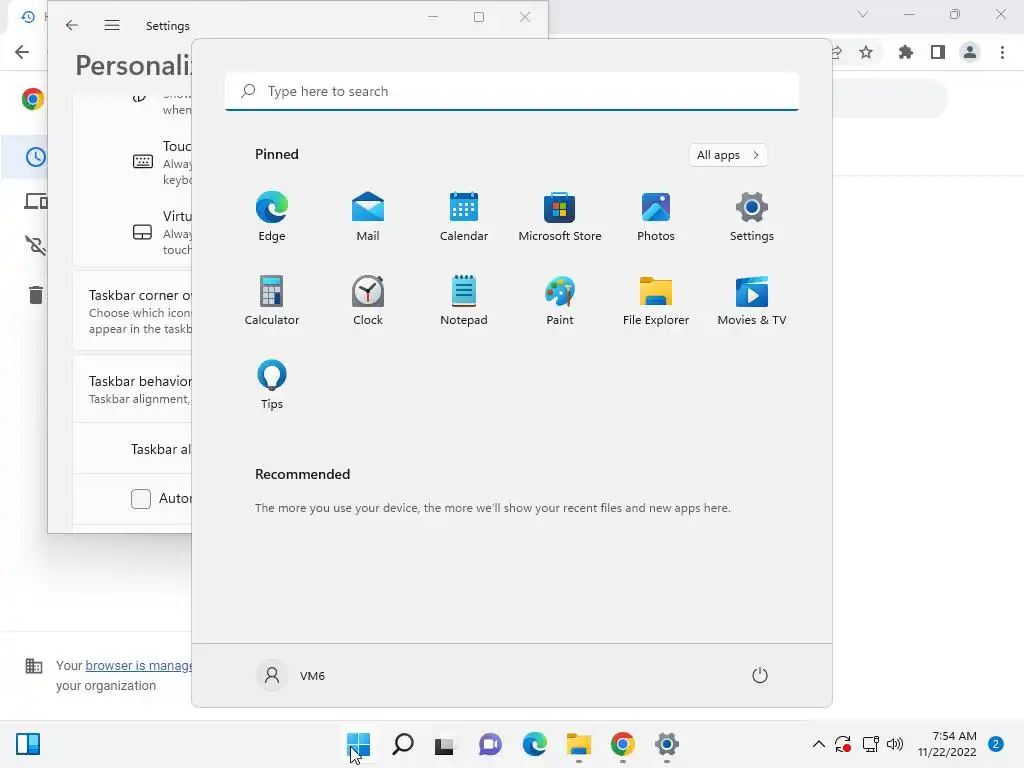Open browser is managed link in Chrome

[x=139, y=665]
